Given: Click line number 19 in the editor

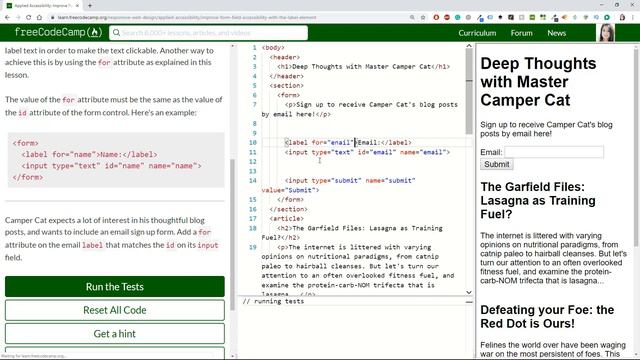Looking at the screenshot, I should click(253, 247).
